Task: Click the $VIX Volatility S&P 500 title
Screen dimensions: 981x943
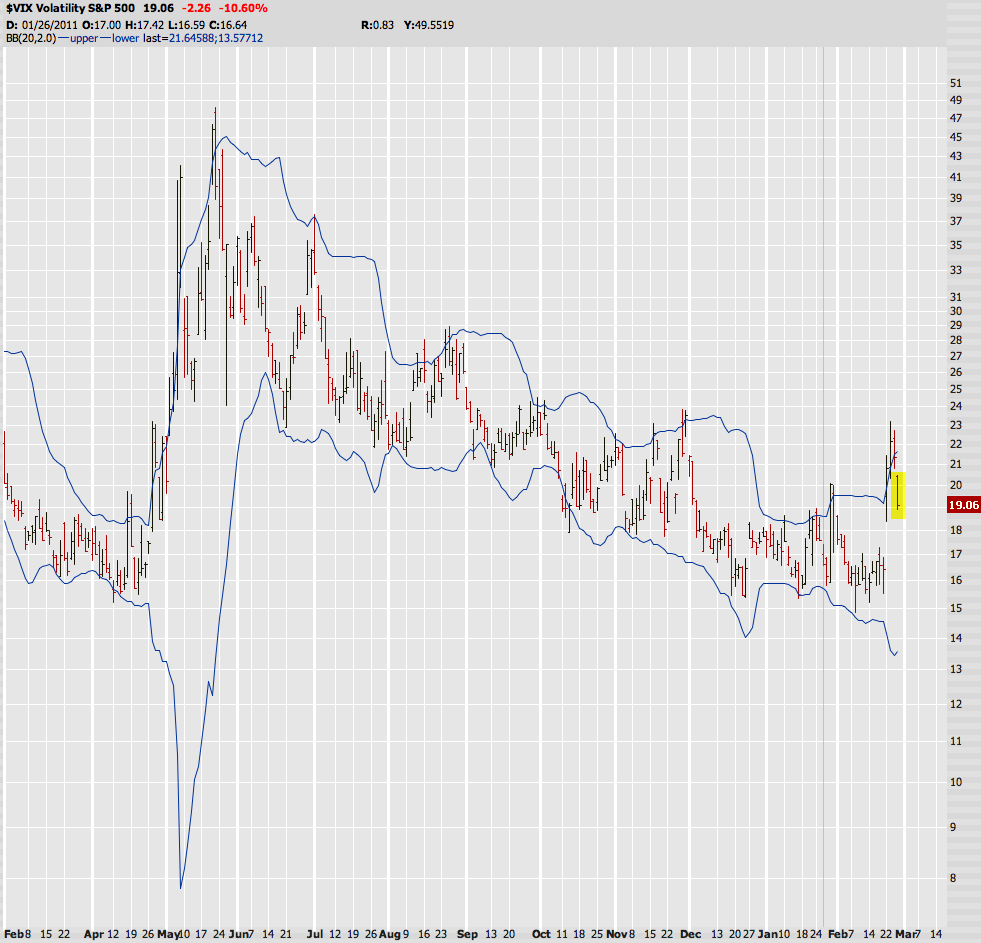Action: point(67,8)
